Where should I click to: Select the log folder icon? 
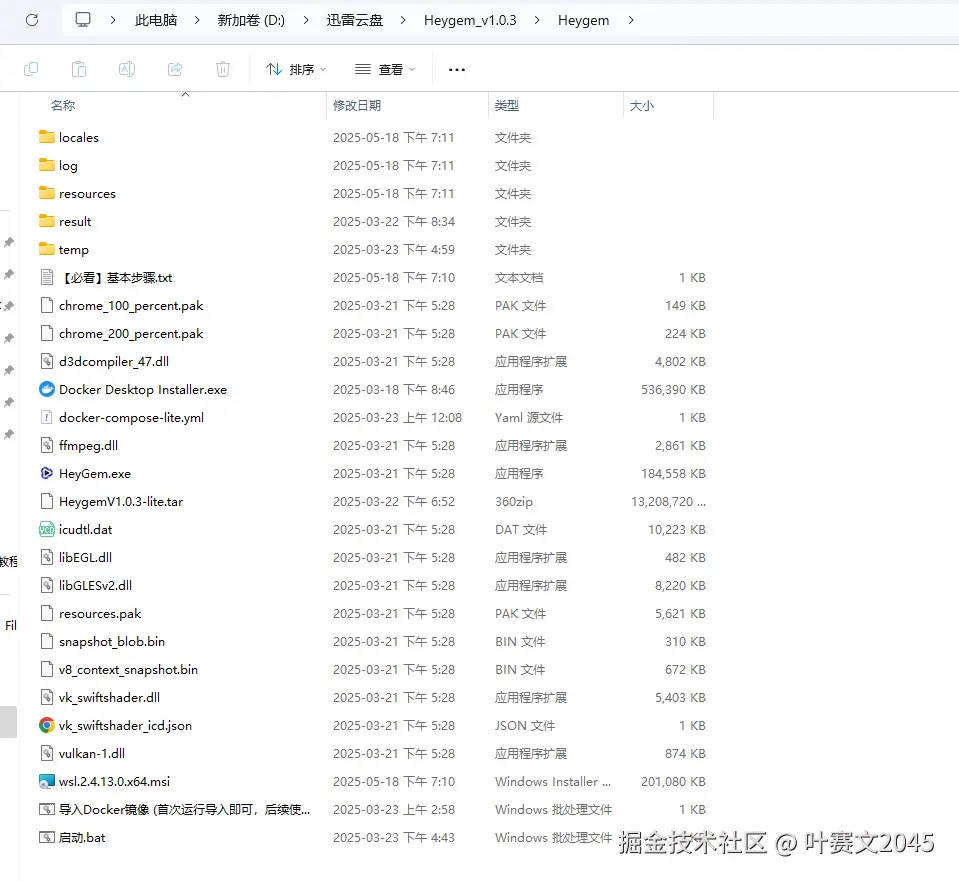coord(47,165)
